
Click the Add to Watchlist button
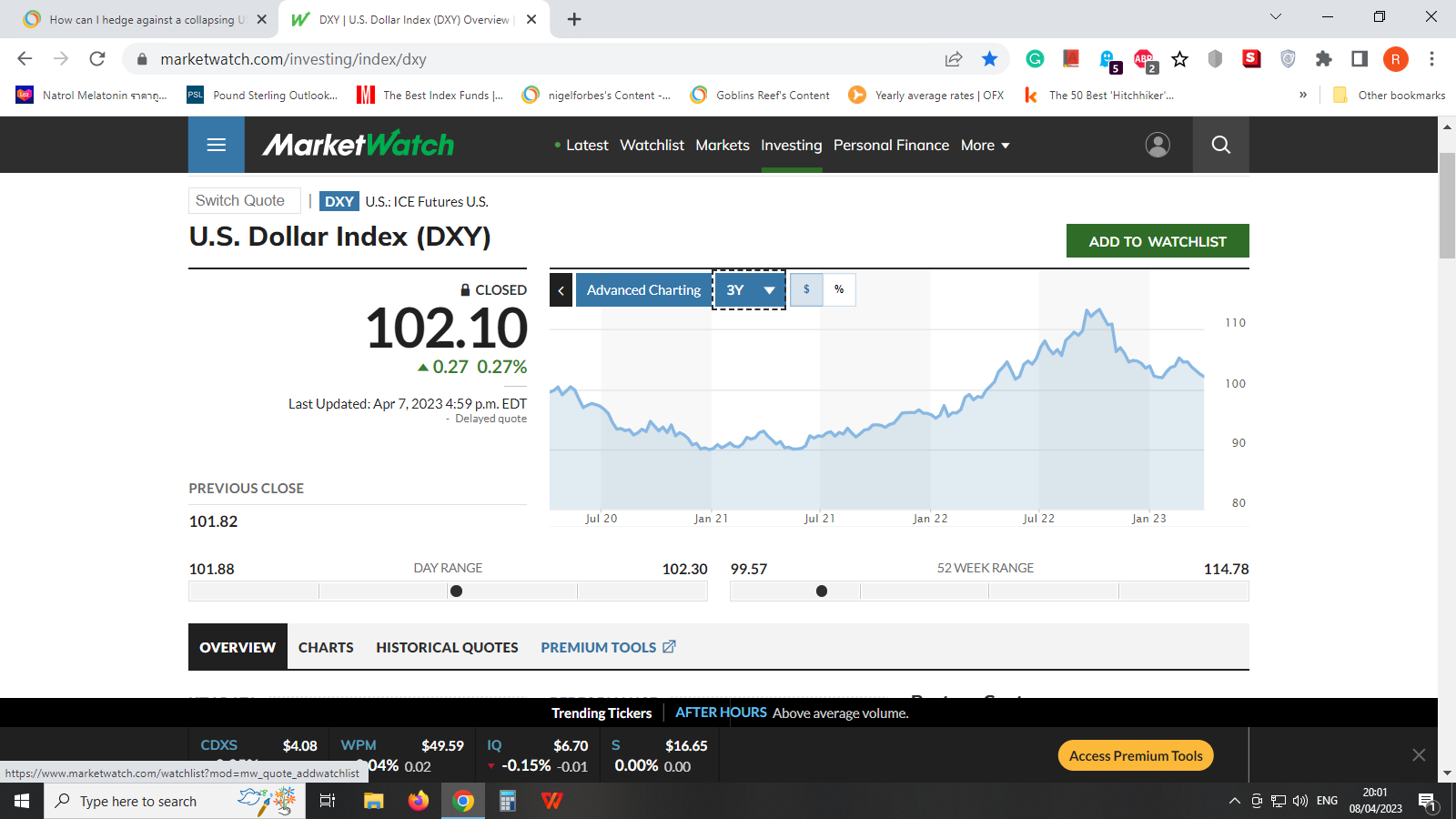(1157, 241)
